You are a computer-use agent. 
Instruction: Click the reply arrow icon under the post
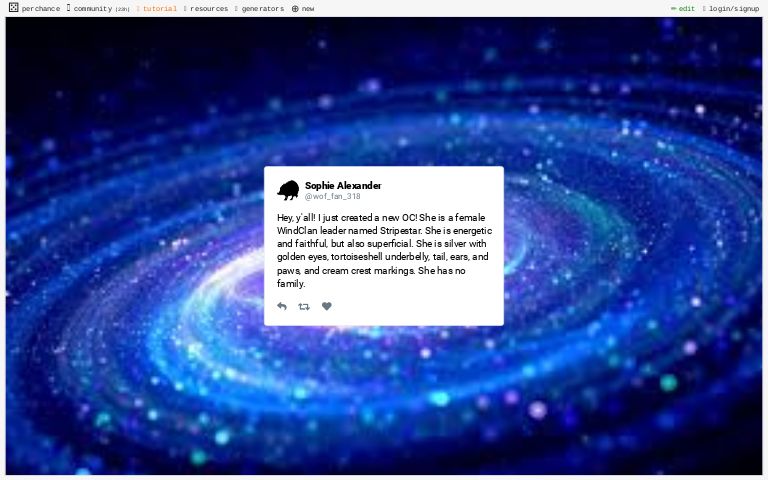pyautogui.click(x=282, y=306)
